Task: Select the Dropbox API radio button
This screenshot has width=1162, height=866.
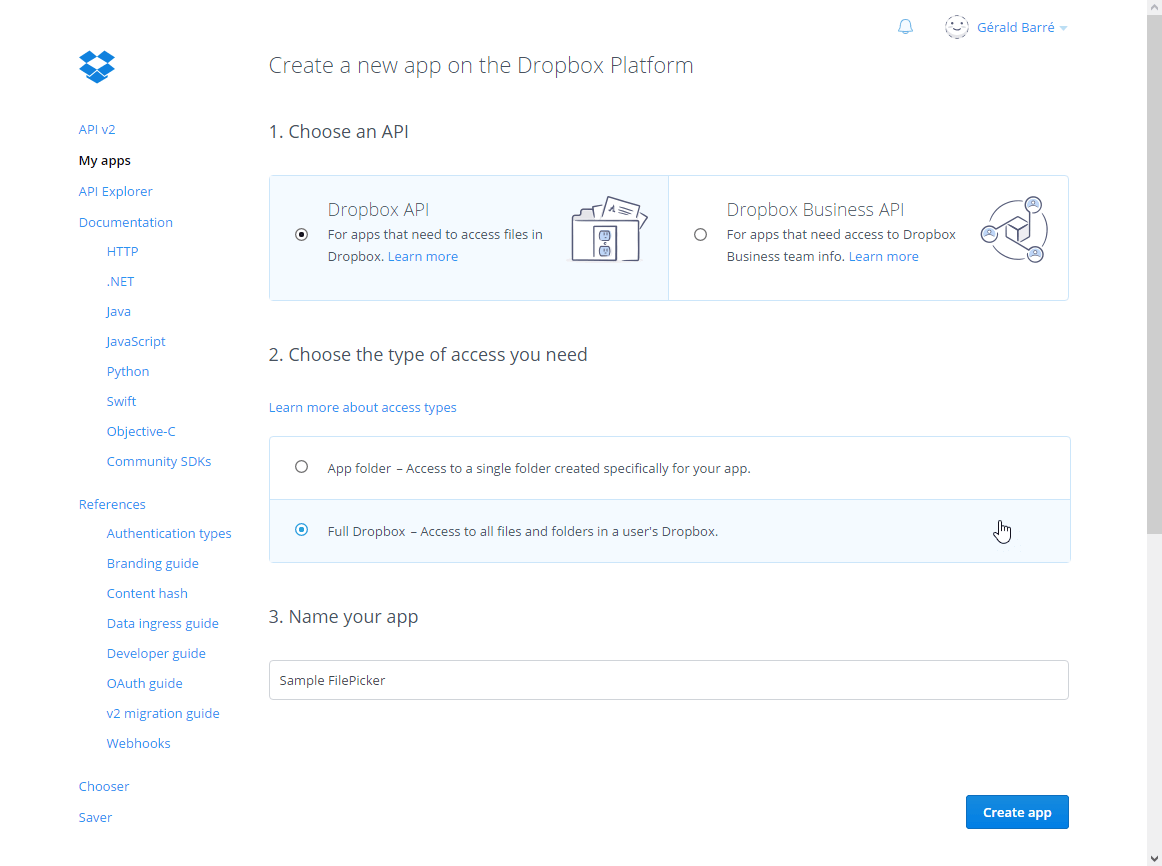Action: point(302,234)
